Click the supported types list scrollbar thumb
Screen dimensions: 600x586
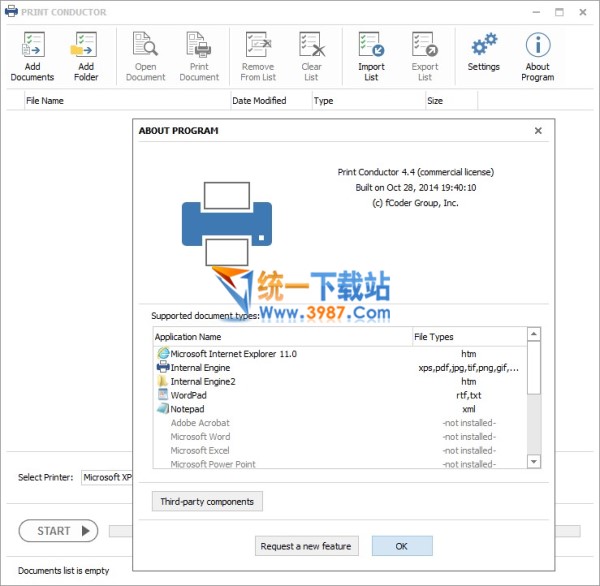(x=534, y=367)
